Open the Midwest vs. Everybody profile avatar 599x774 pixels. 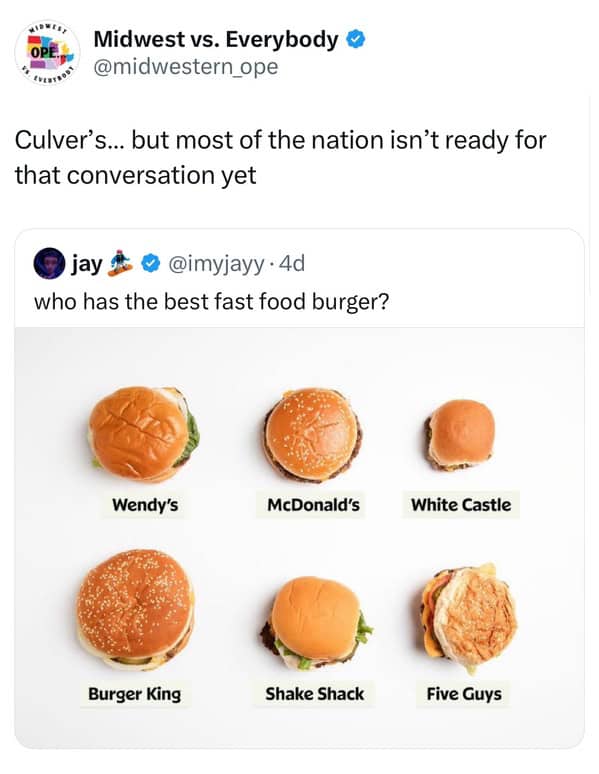click(47, 52)
